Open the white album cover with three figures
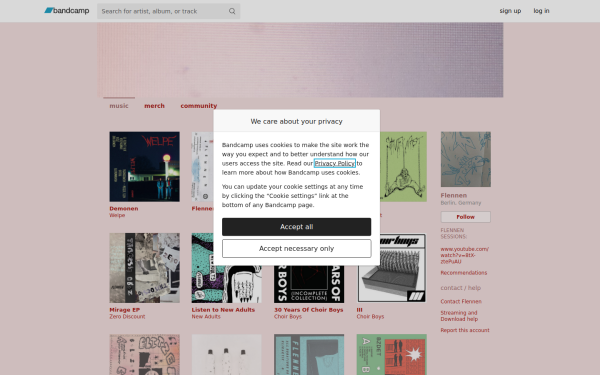 tap(227, 355)
